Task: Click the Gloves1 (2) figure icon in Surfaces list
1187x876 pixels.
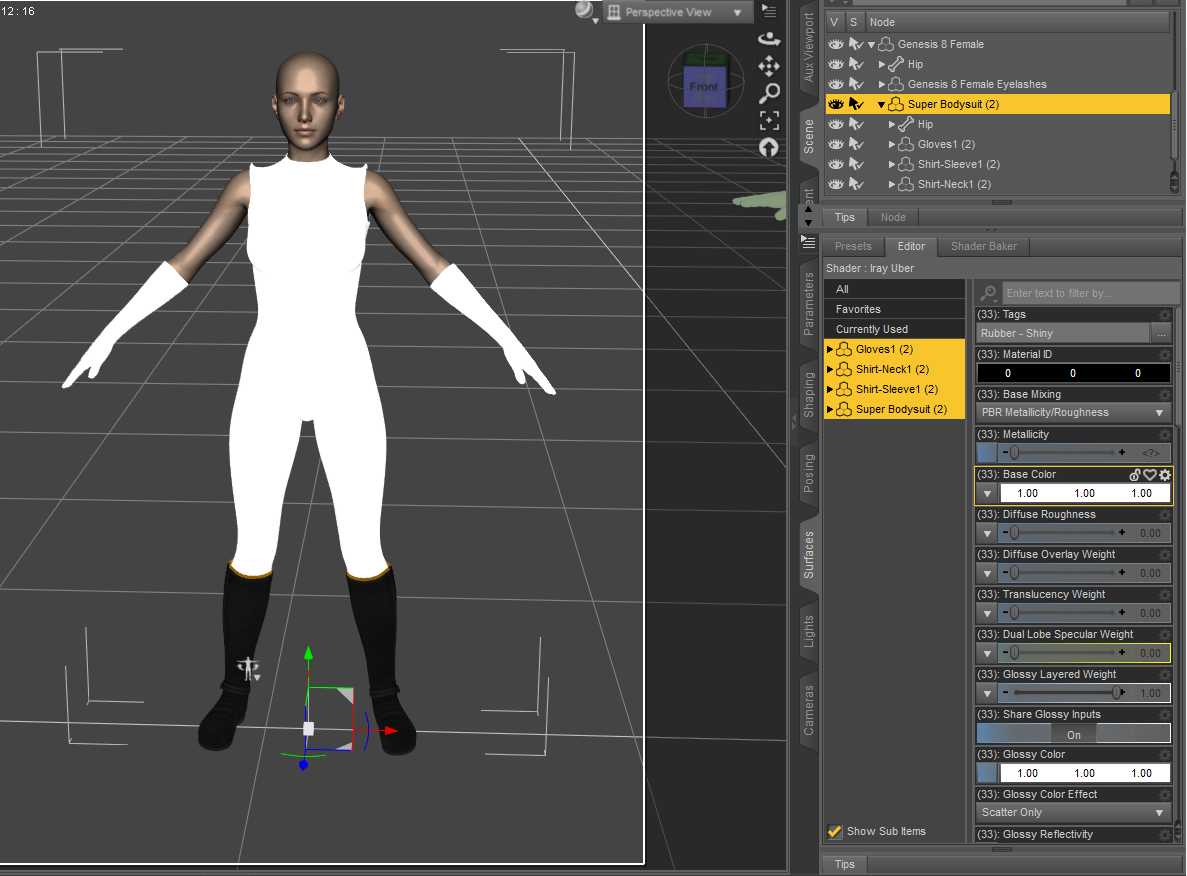Action: tap(844, 349)
